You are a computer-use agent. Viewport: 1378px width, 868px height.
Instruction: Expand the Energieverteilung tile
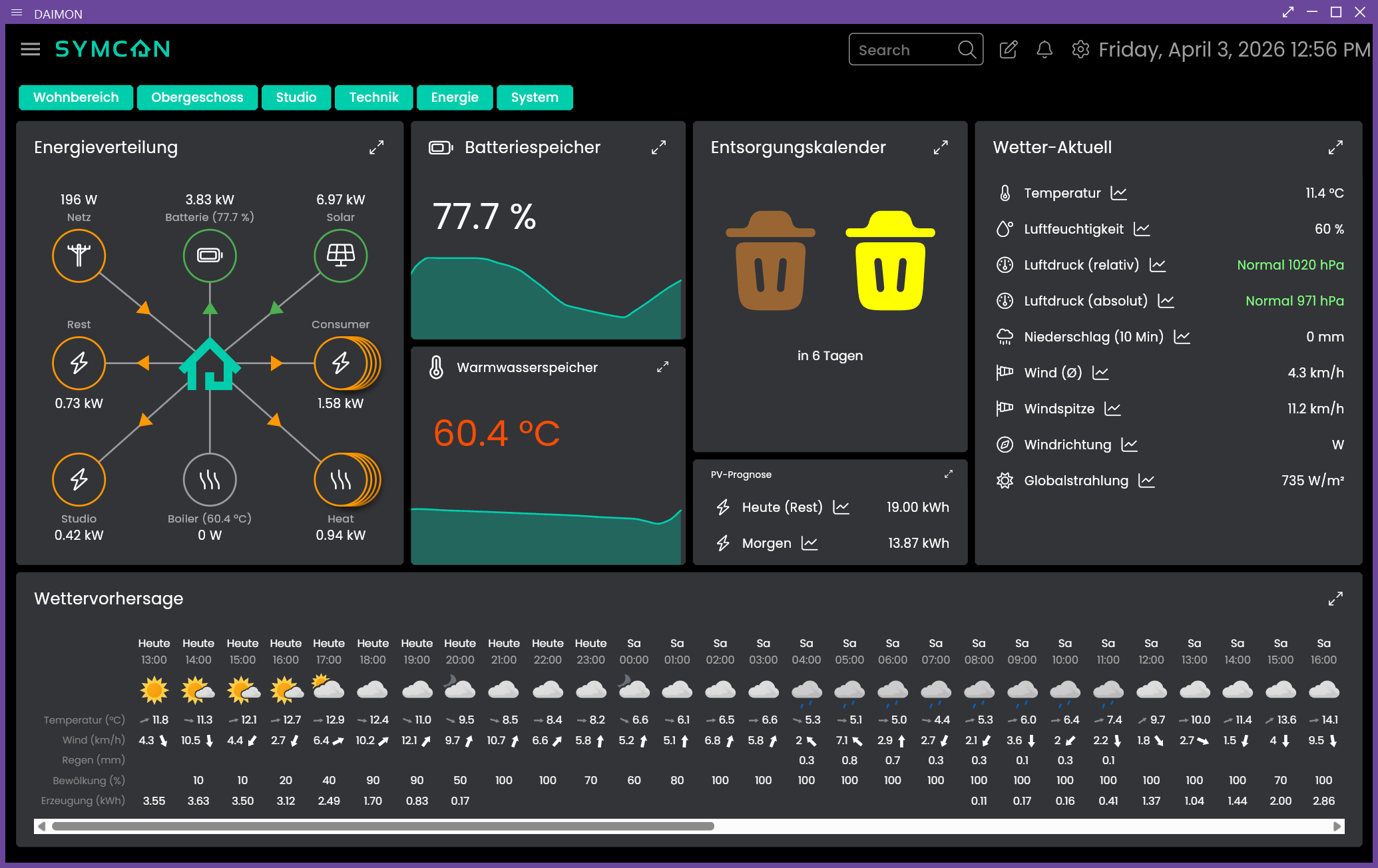click(376, 148)
